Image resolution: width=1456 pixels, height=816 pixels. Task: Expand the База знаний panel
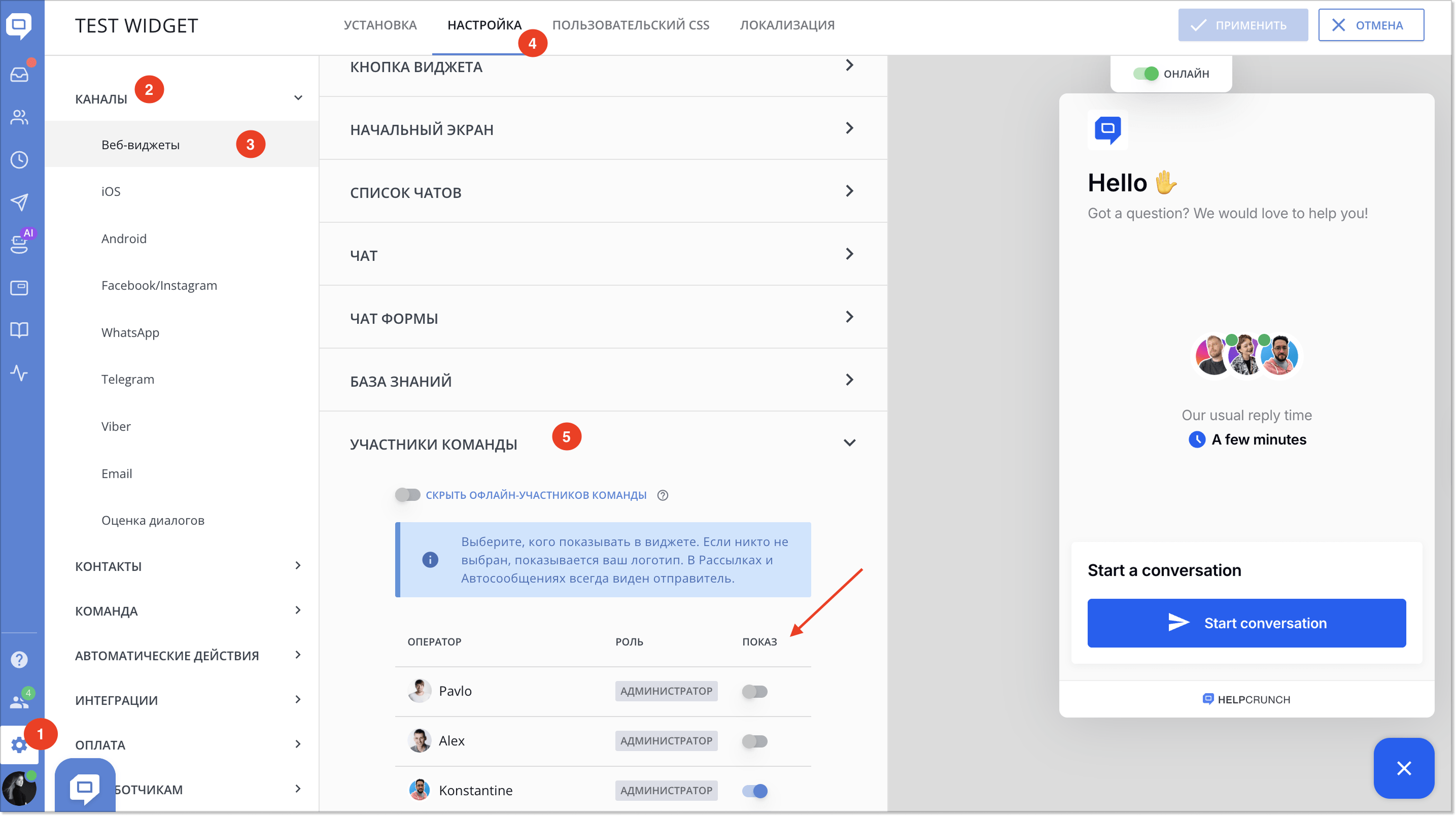click(603, 381)
